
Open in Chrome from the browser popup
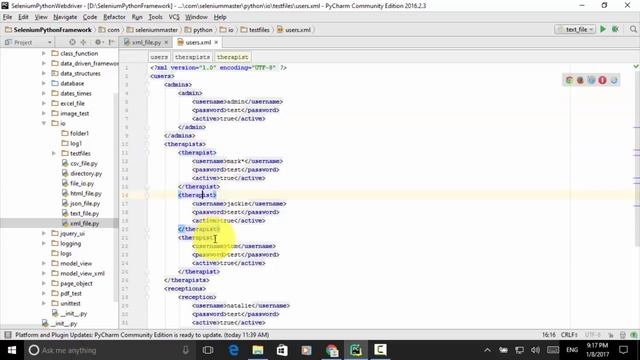pyautogui.click(x=569, y=80)
